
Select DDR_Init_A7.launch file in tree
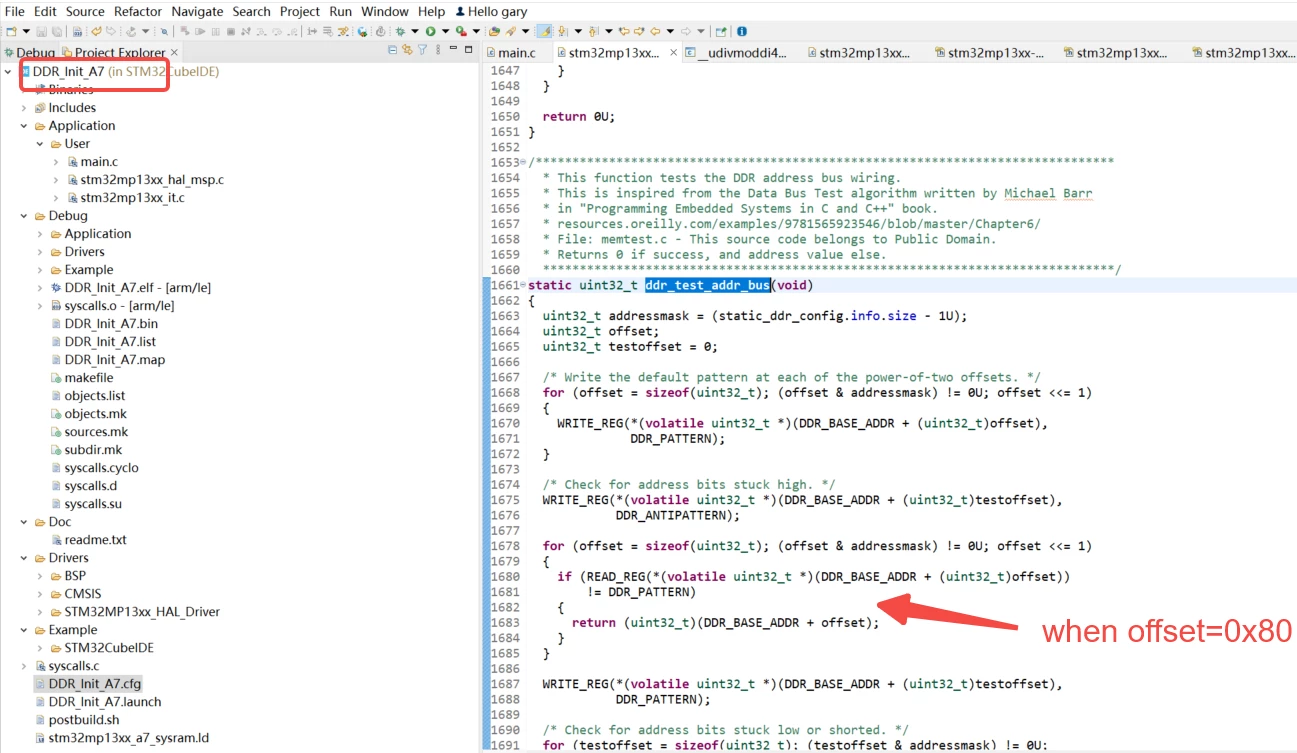(x=105, y=702)
